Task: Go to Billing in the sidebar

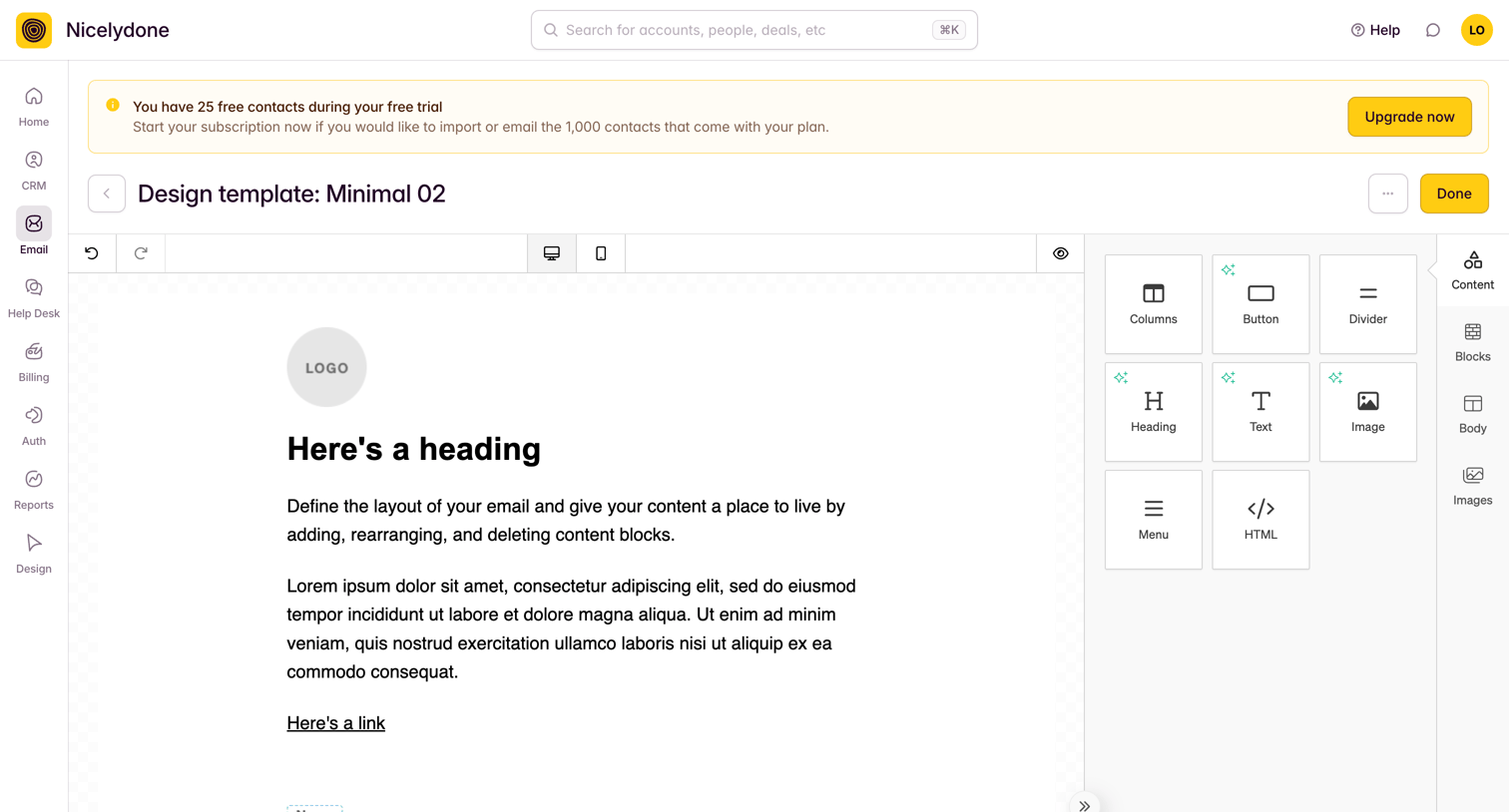Action: pyautogui.click(x=34, y=362)
